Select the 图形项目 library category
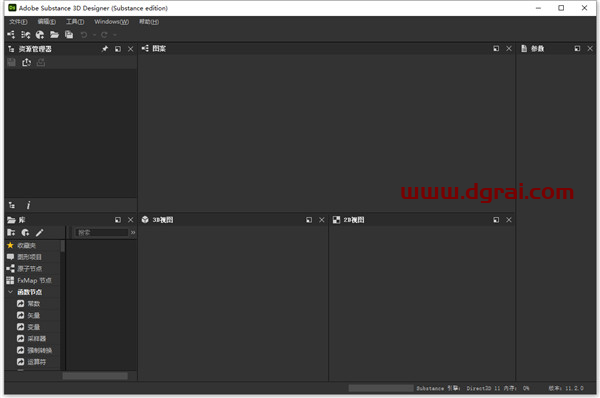Viewport: 600px width, 398px height. coord(29,257)
